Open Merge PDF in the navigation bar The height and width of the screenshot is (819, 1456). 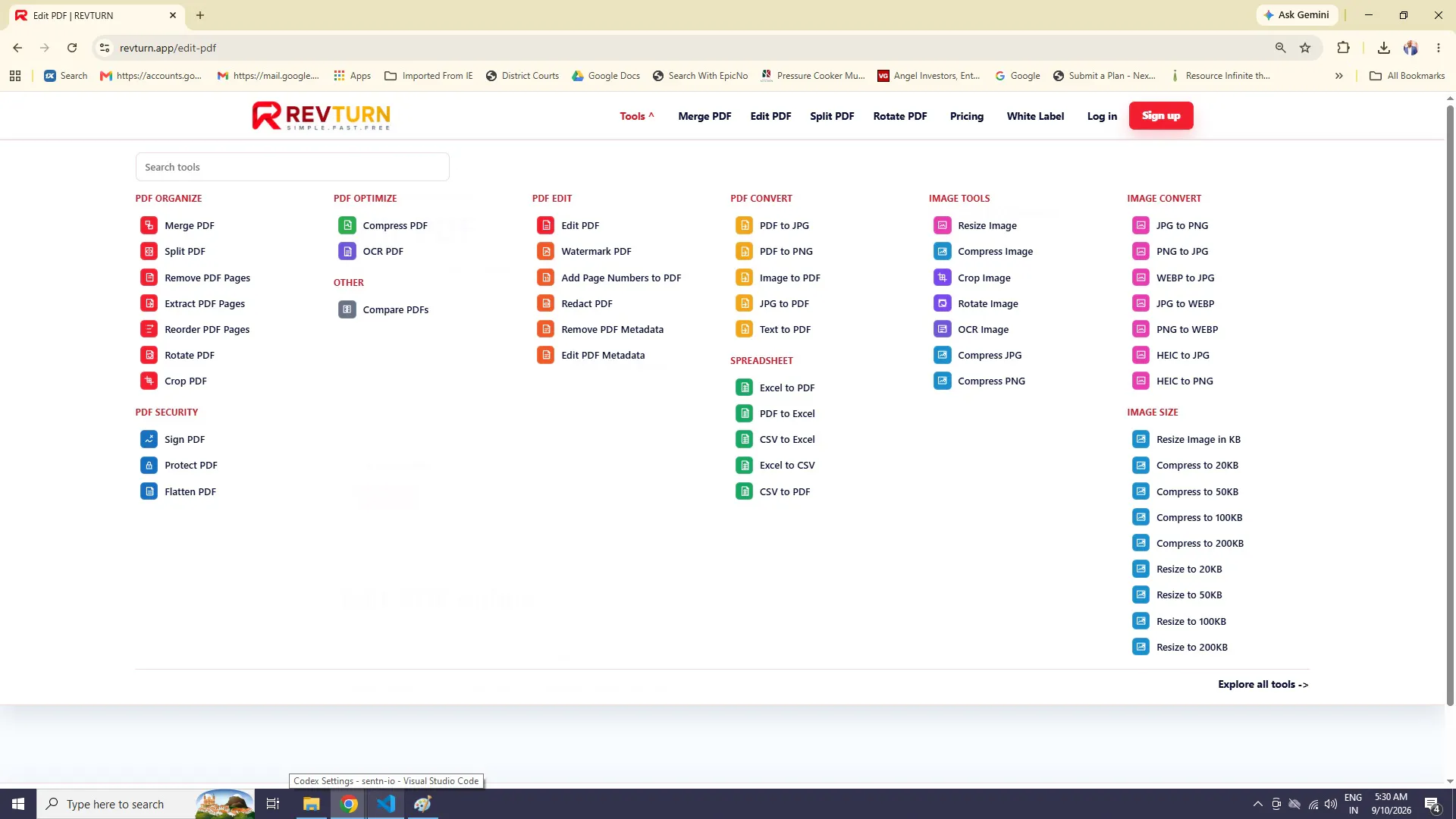704,116
